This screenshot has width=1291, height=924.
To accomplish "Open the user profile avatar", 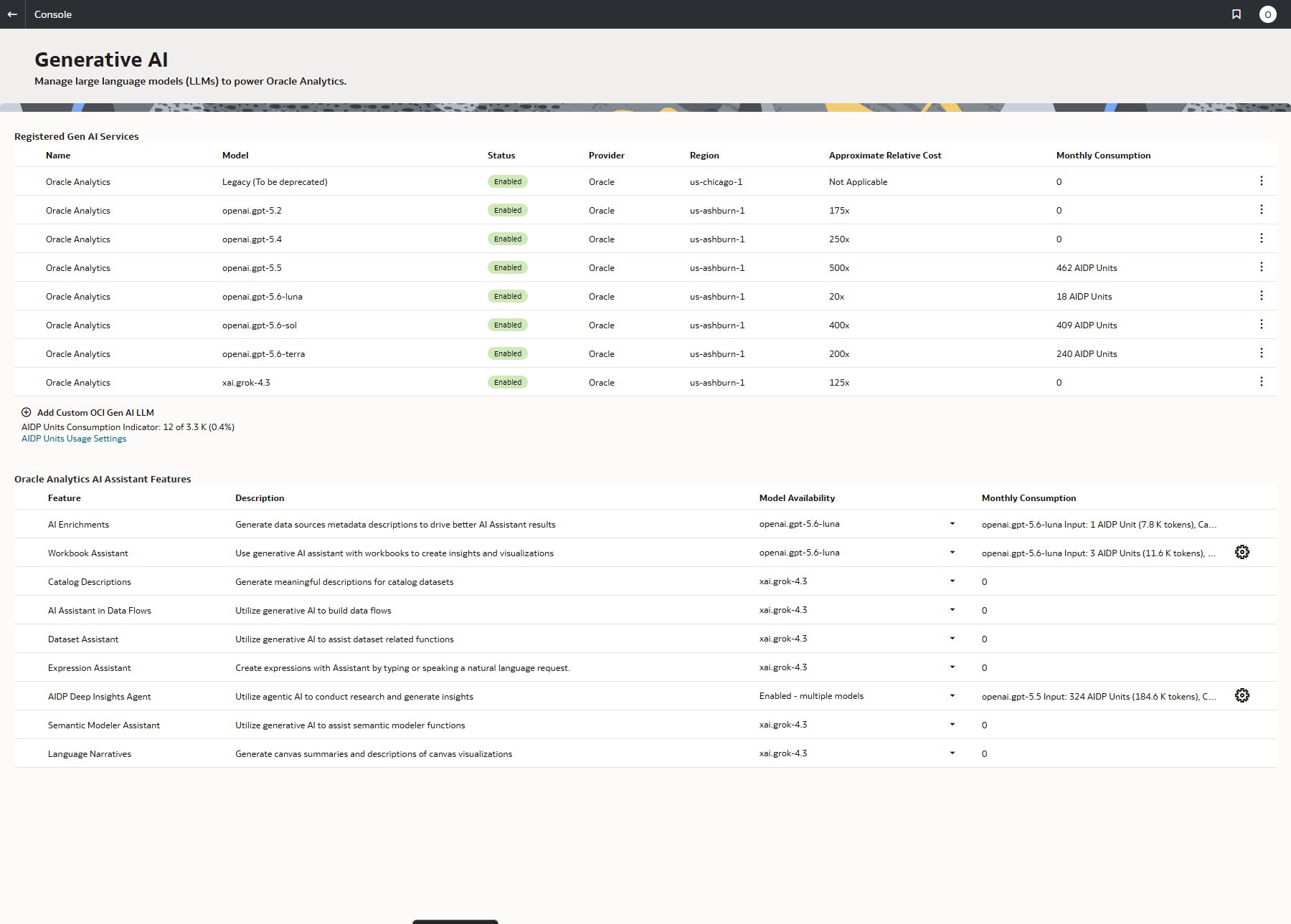I will [1268, 14].
